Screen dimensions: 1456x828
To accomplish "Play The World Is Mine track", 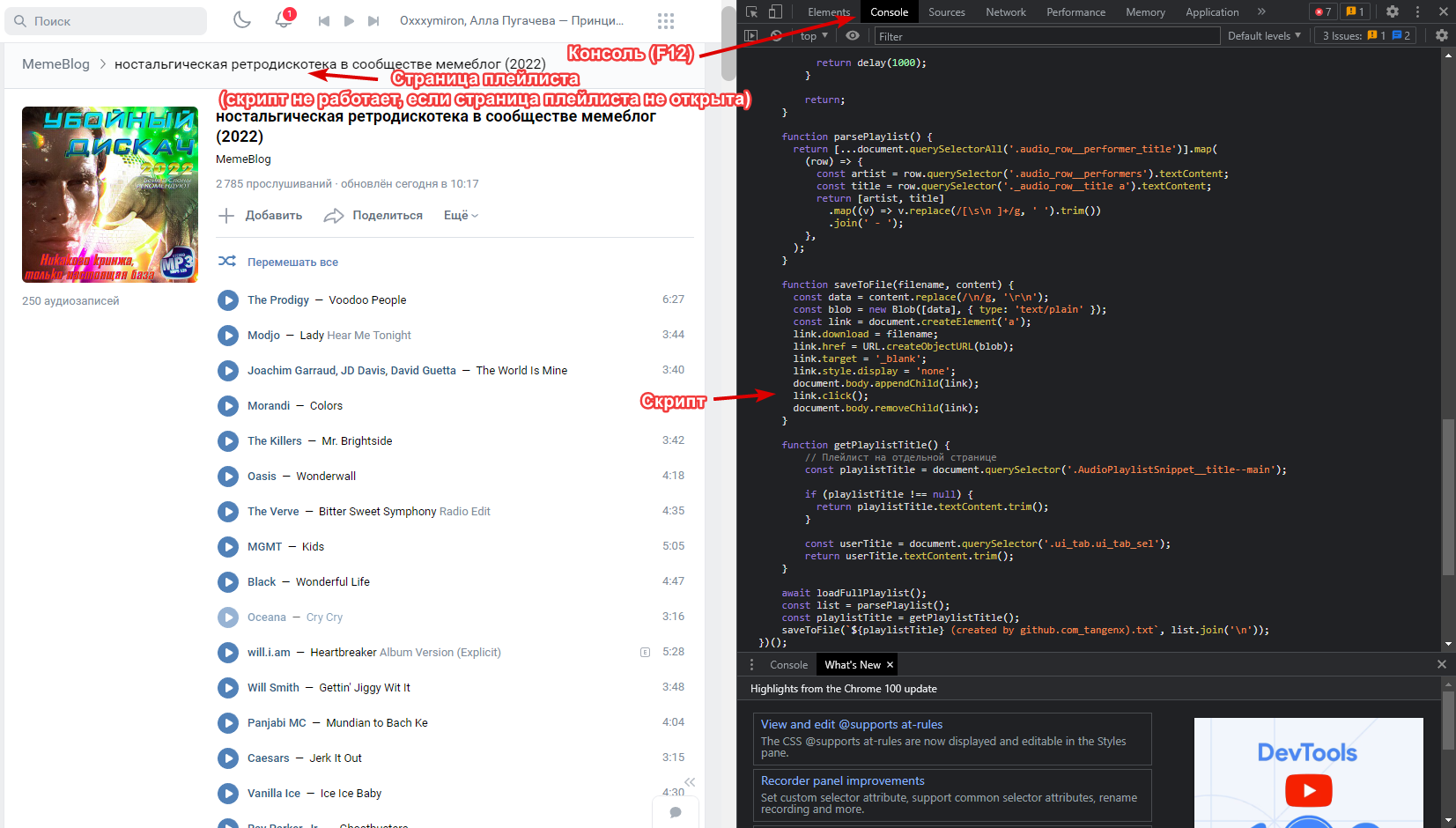I will 228,371.
